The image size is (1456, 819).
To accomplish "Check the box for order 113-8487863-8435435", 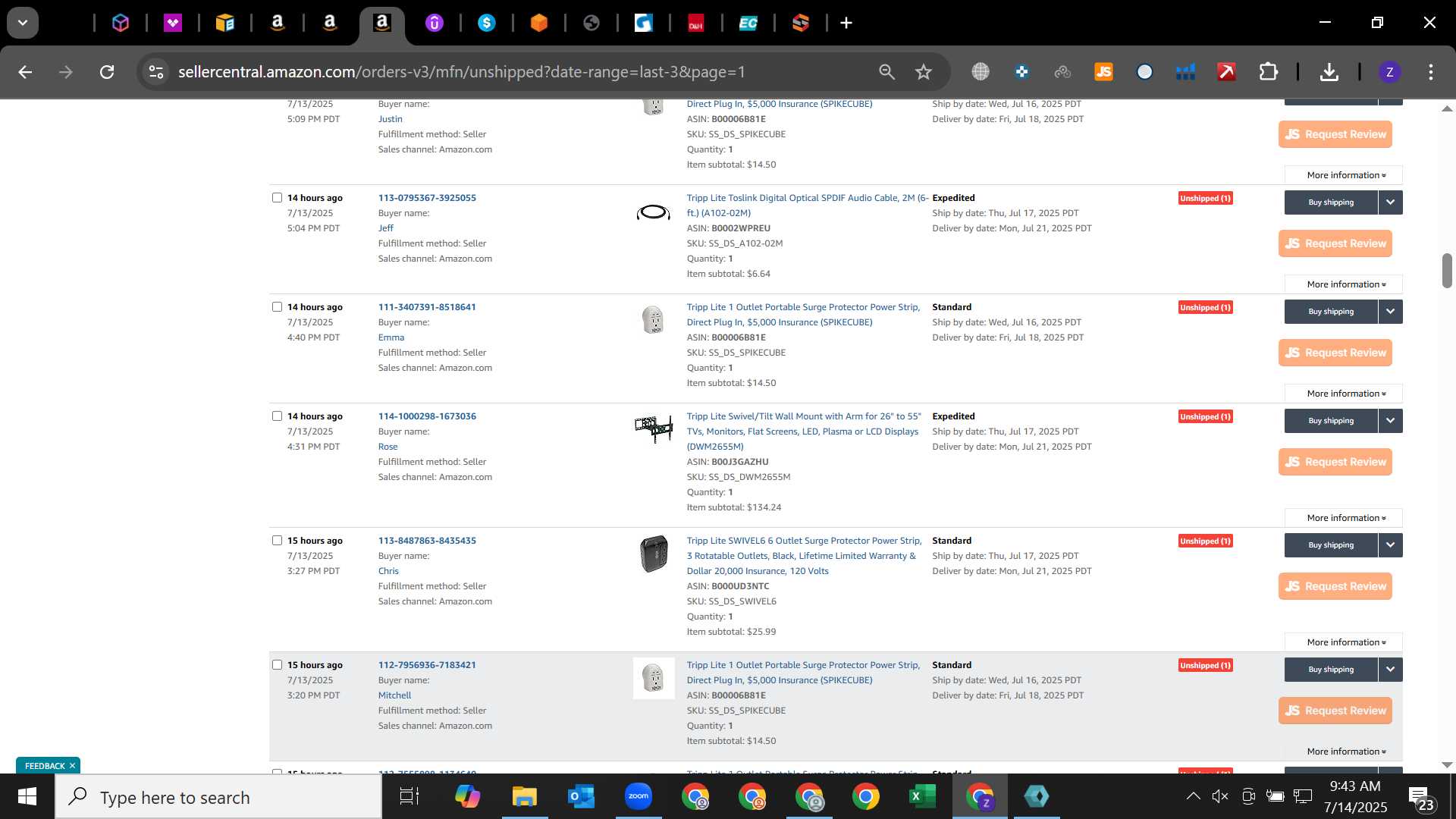I will 277,541.
